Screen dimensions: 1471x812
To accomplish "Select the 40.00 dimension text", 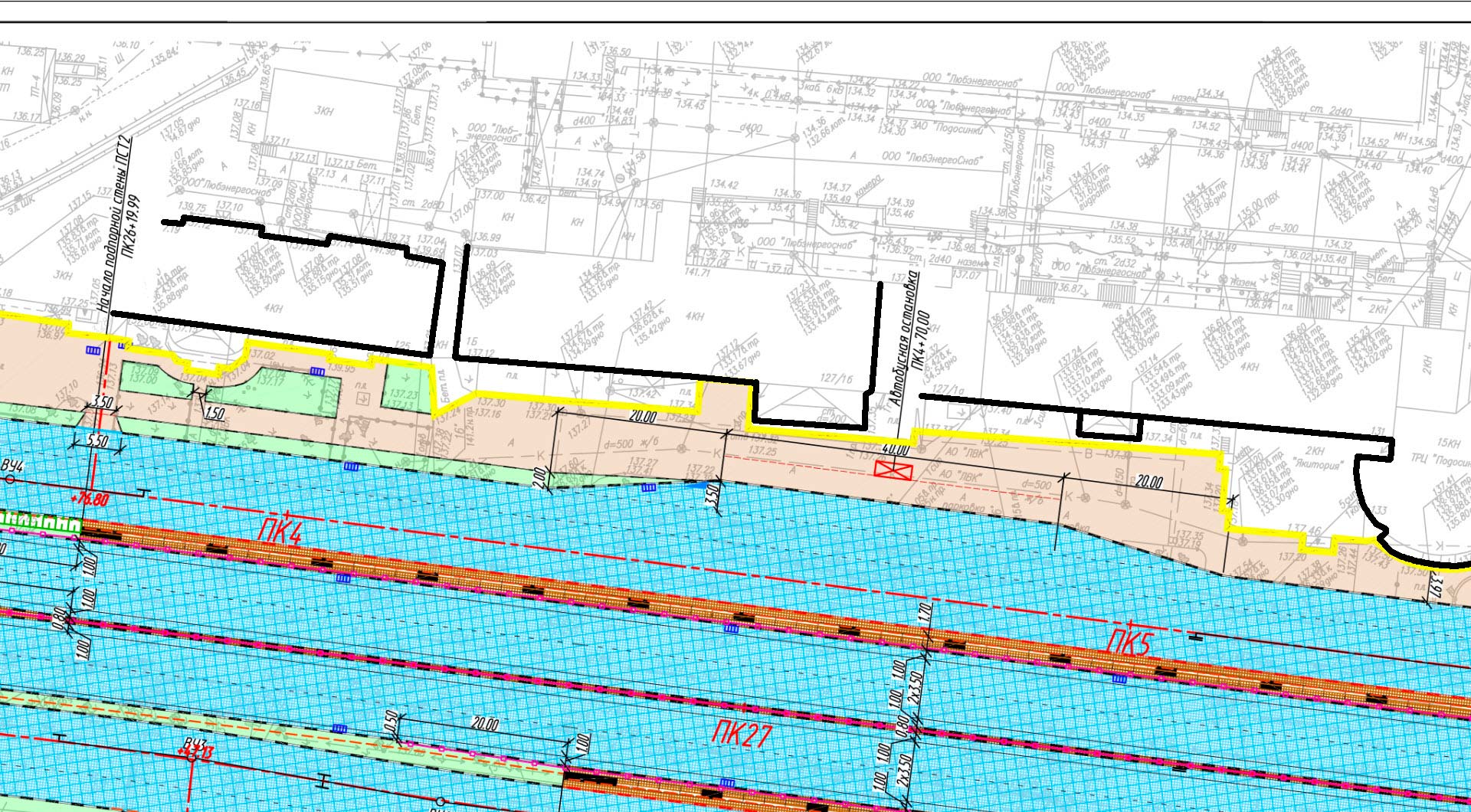I will click(x=895, y=449).
